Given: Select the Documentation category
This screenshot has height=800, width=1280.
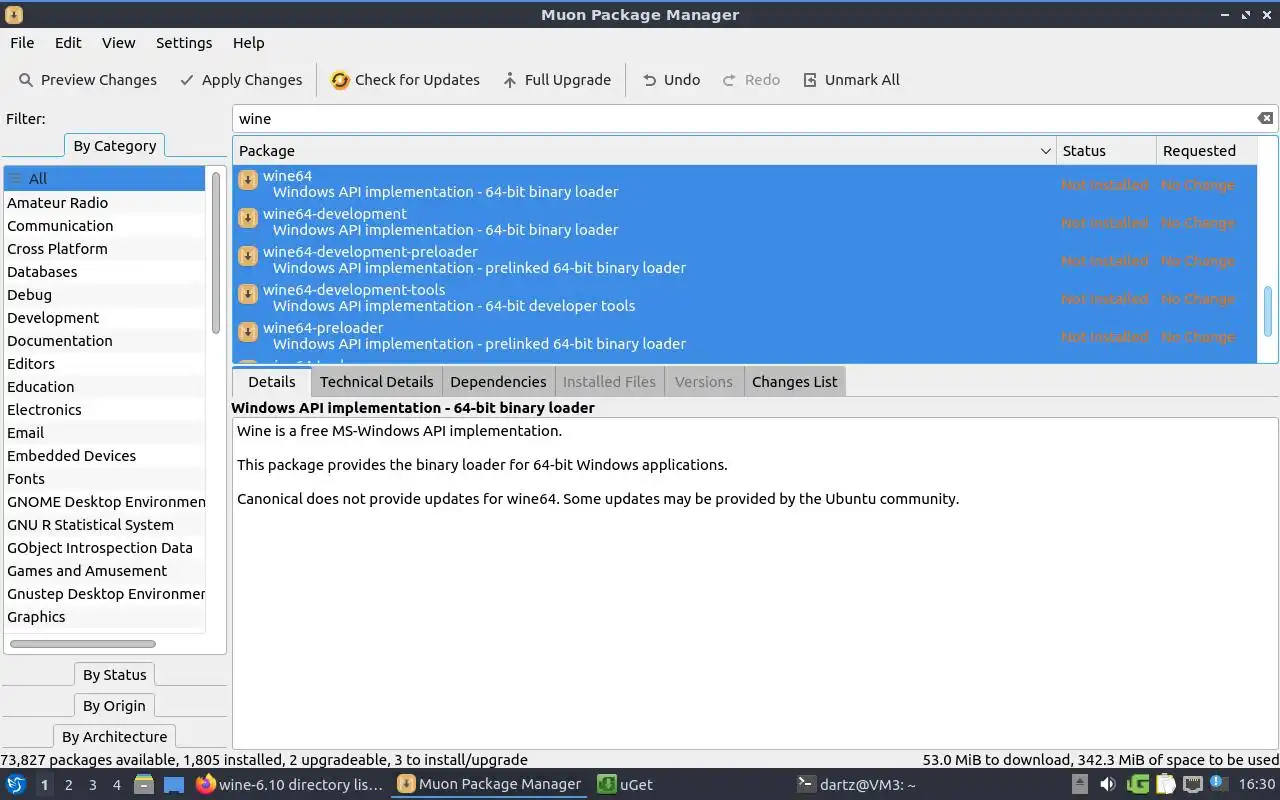Looking at the screenshot, I should 105,341.
